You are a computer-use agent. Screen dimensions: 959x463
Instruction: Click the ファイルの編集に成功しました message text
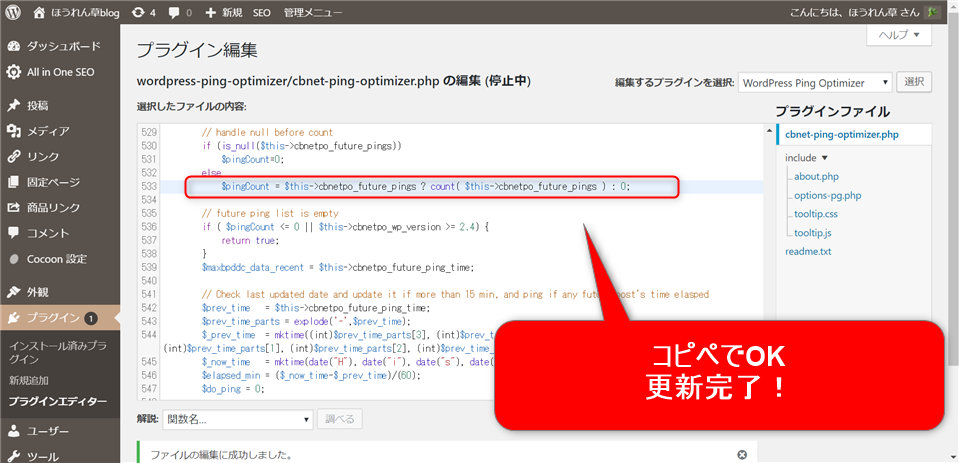click(x=221, y=456)
